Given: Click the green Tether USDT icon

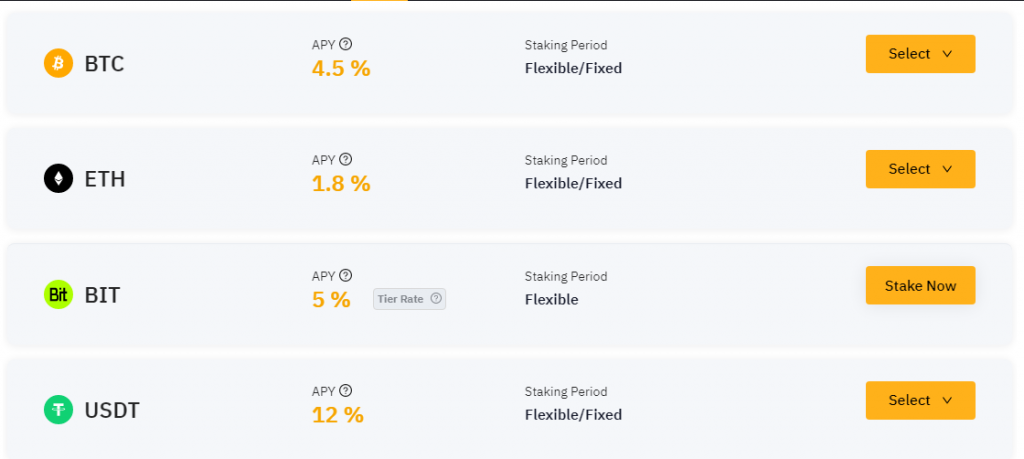Looking at the screenshot, I should tap(58, 410).
